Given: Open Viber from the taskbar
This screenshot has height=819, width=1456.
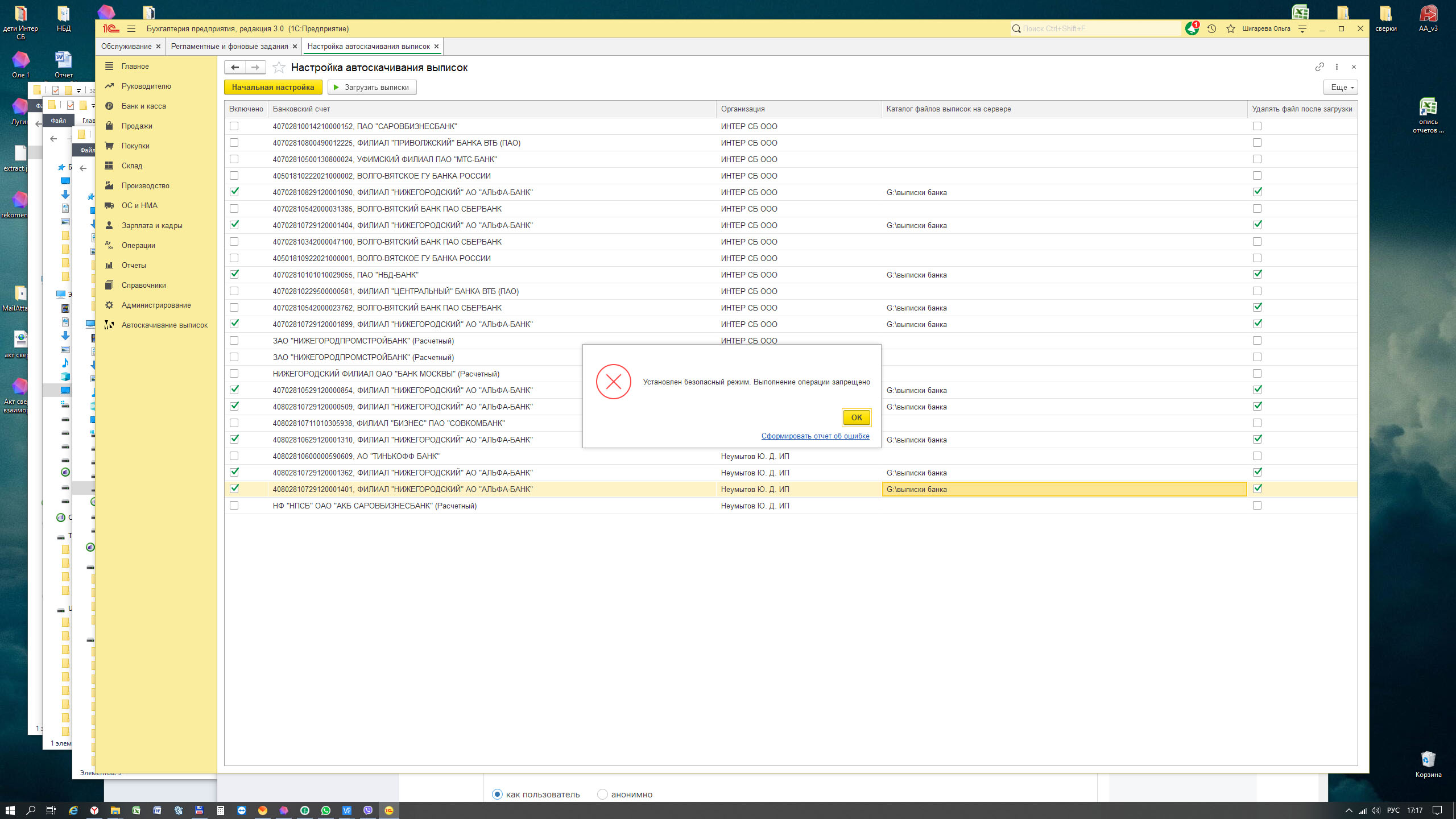Looking at the screenshot, I should pyautogui.click(x=367, y=810).
